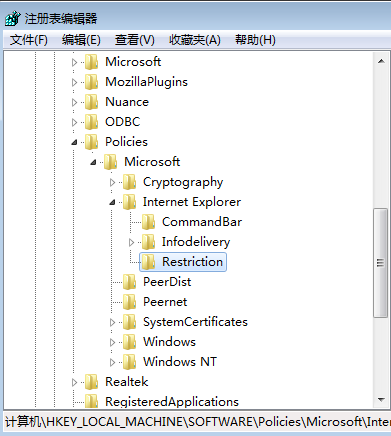Viewport: 391px width, 436px height.
Task: Expand the SystemCertificates key
Action: point(112,322)
